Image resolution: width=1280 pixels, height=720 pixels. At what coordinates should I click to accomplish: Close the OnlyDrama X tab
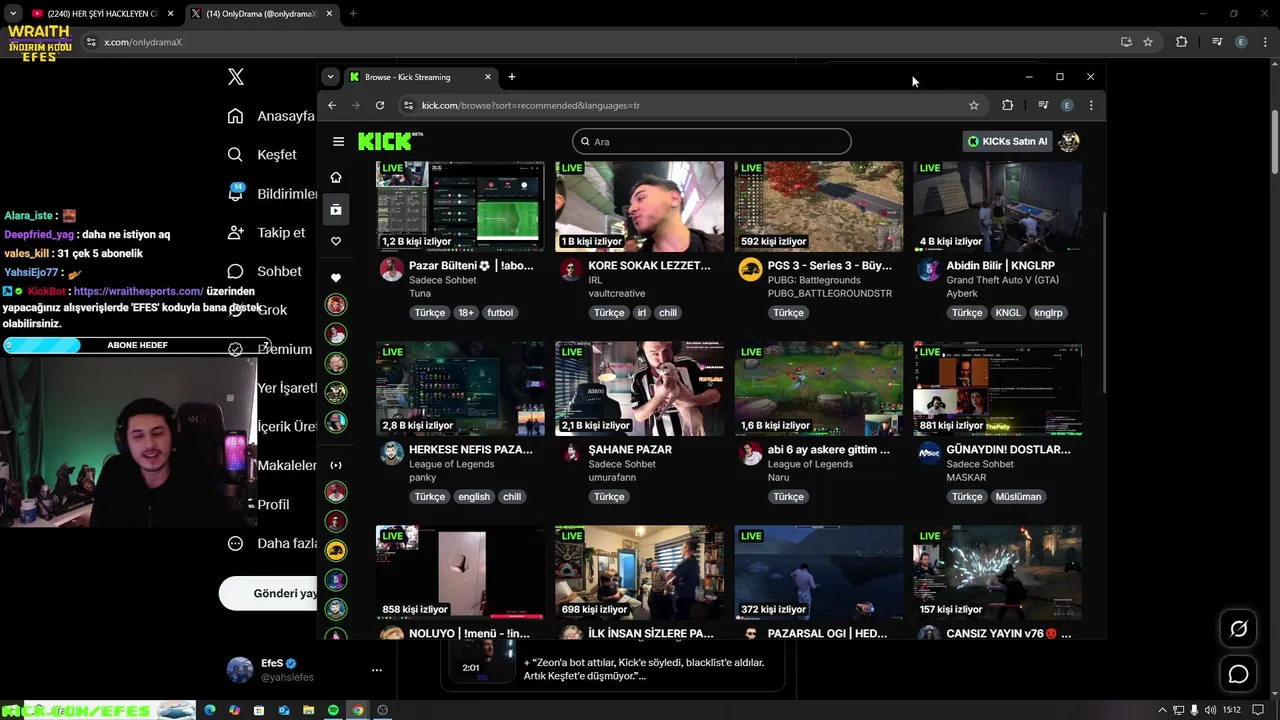click(327, 13)
